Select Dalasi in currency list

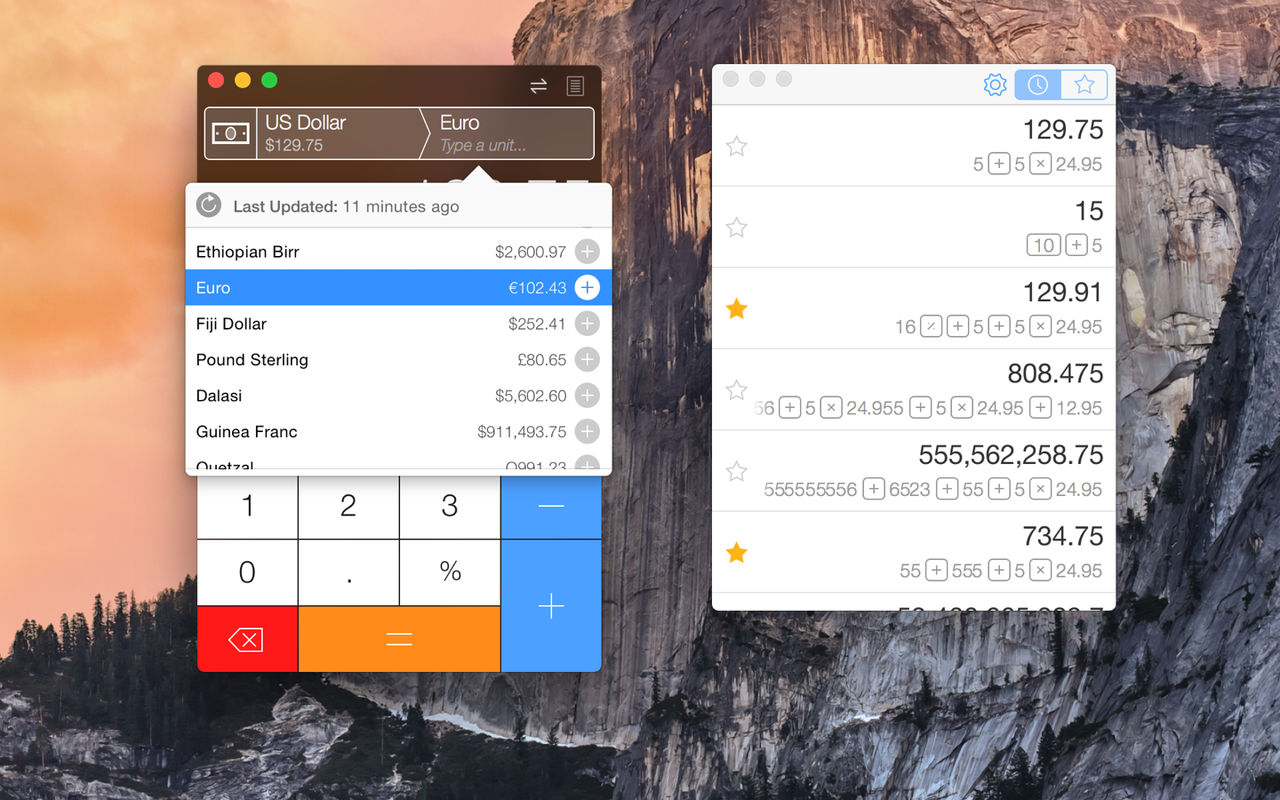pos(398,395)
